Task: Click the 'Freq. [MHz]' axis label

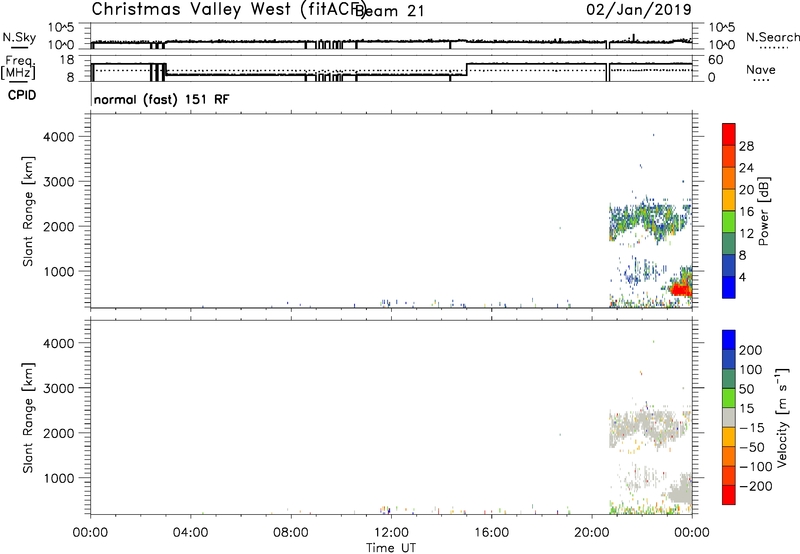Action: 18,67
